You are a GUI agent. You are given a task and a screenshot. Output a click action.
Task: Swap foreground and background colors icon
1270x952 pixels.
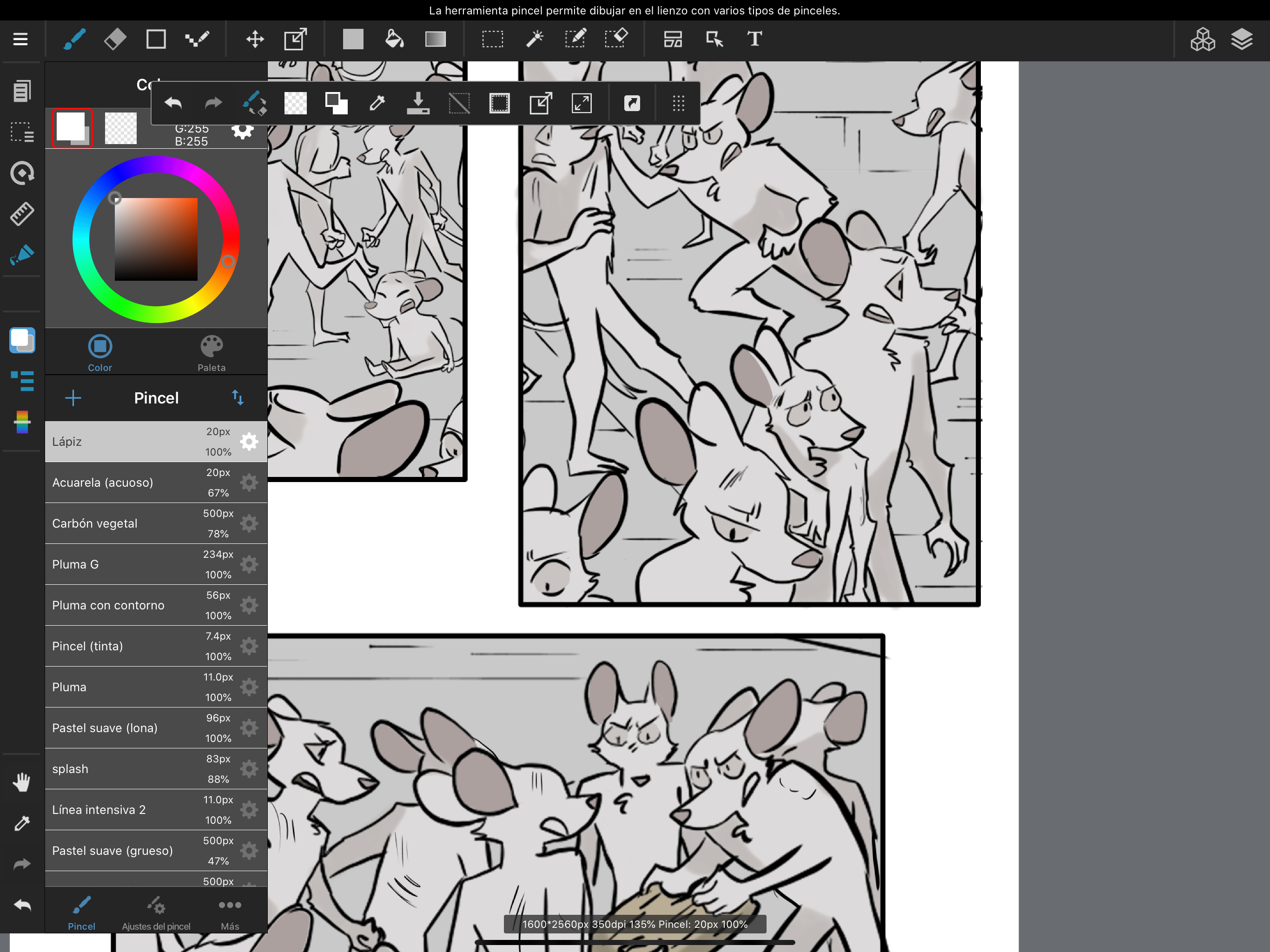point(336,103)
